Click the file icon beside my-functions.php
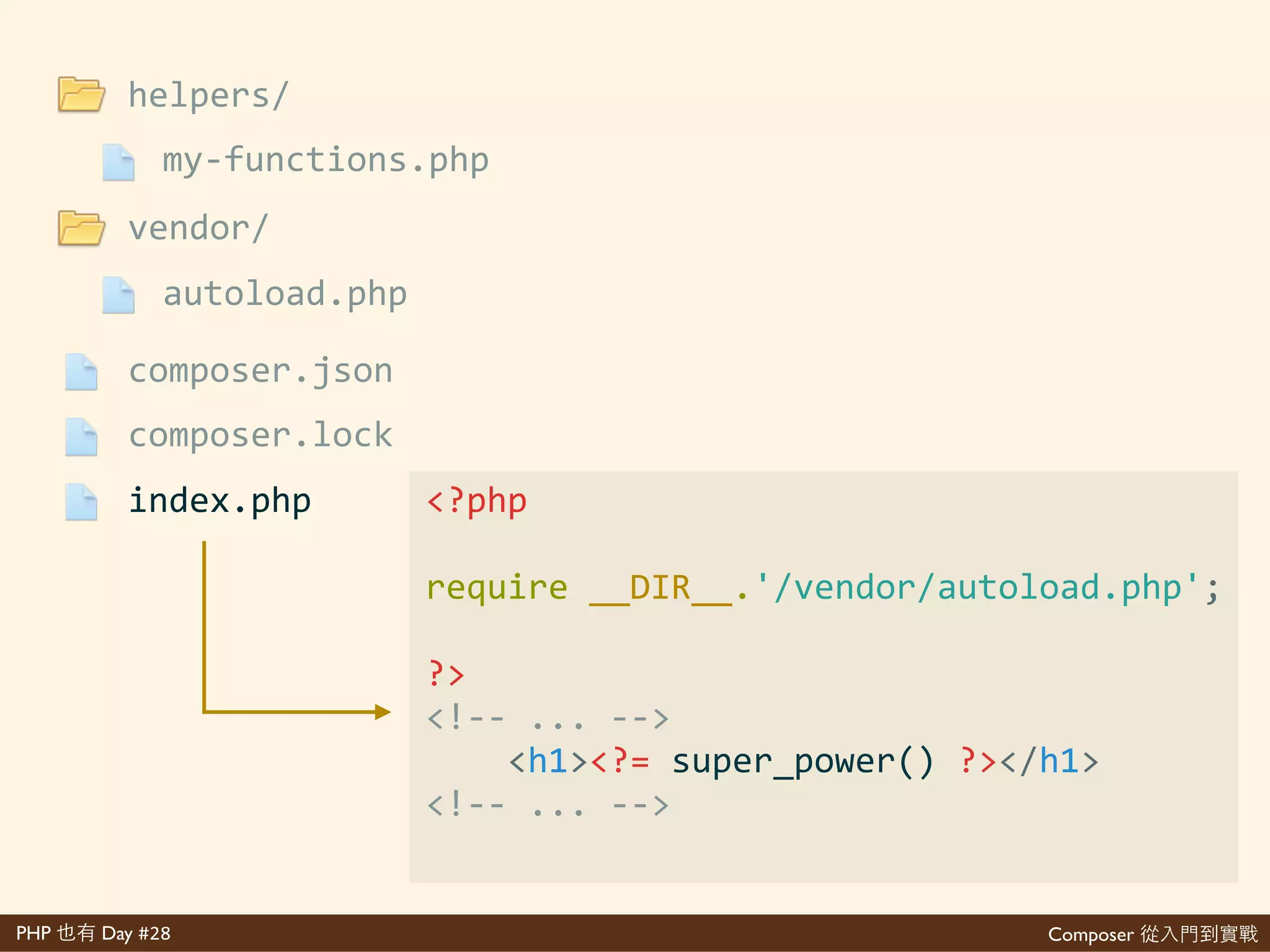This screenshot has height=952, width=1270. pos(118,162)
